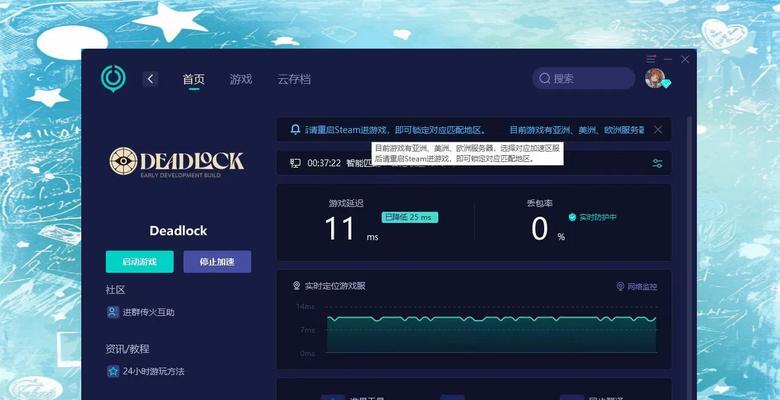
Task: Open the hamburger menu icon in title bar
Action: pyautogui.click(x=651, y=59)
